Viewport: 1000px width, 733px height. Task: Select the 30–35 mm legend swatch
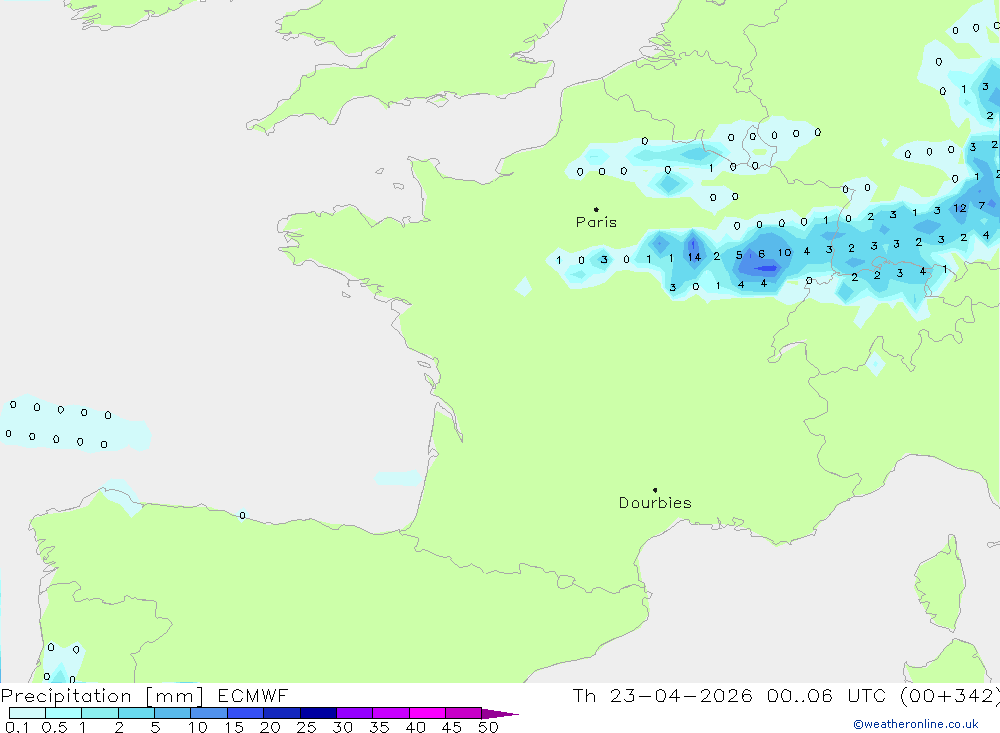[x=355, y=713]
